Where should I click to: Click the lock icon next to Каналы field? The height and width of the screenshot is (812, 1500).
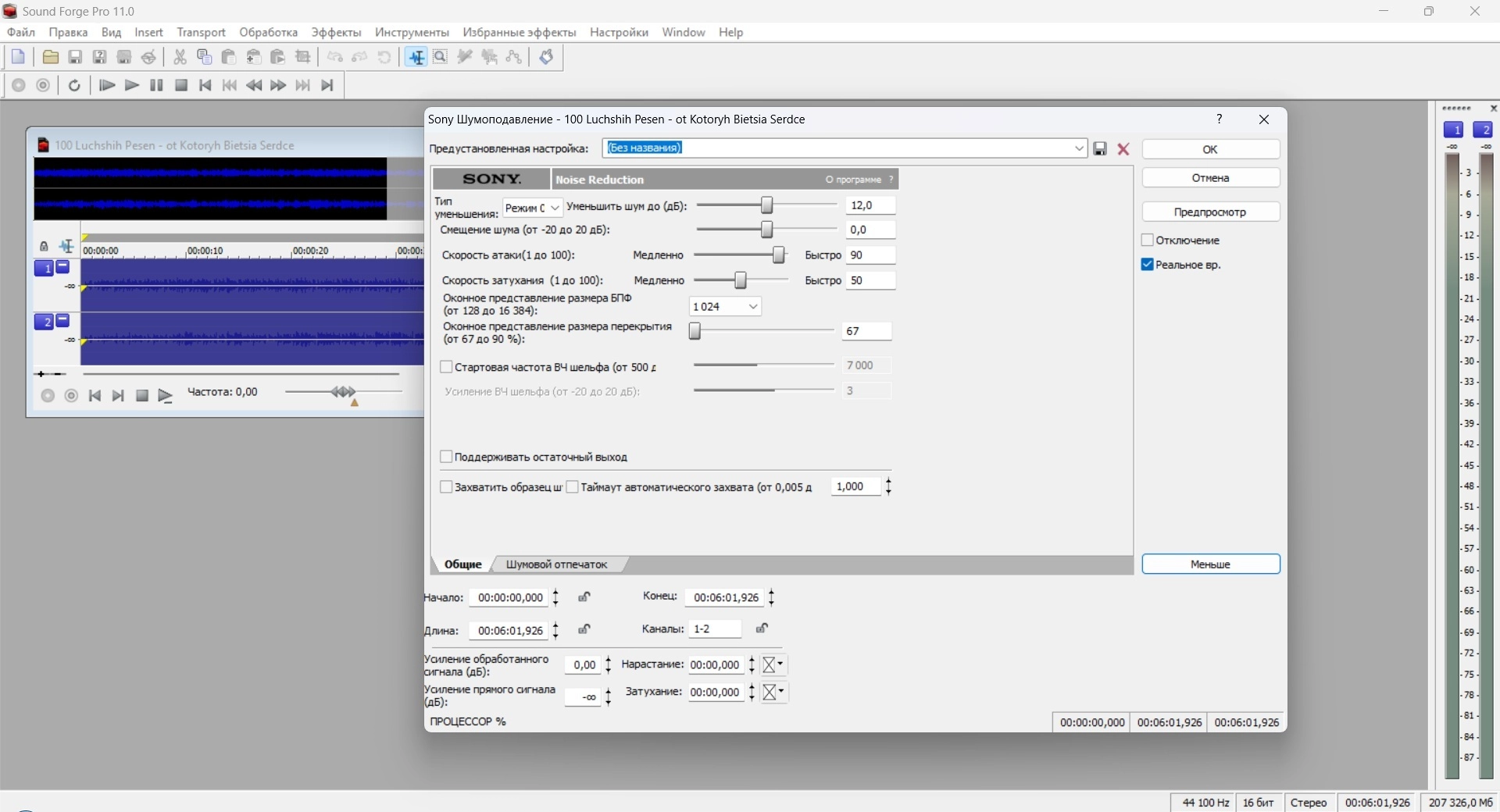coord(762,628)
